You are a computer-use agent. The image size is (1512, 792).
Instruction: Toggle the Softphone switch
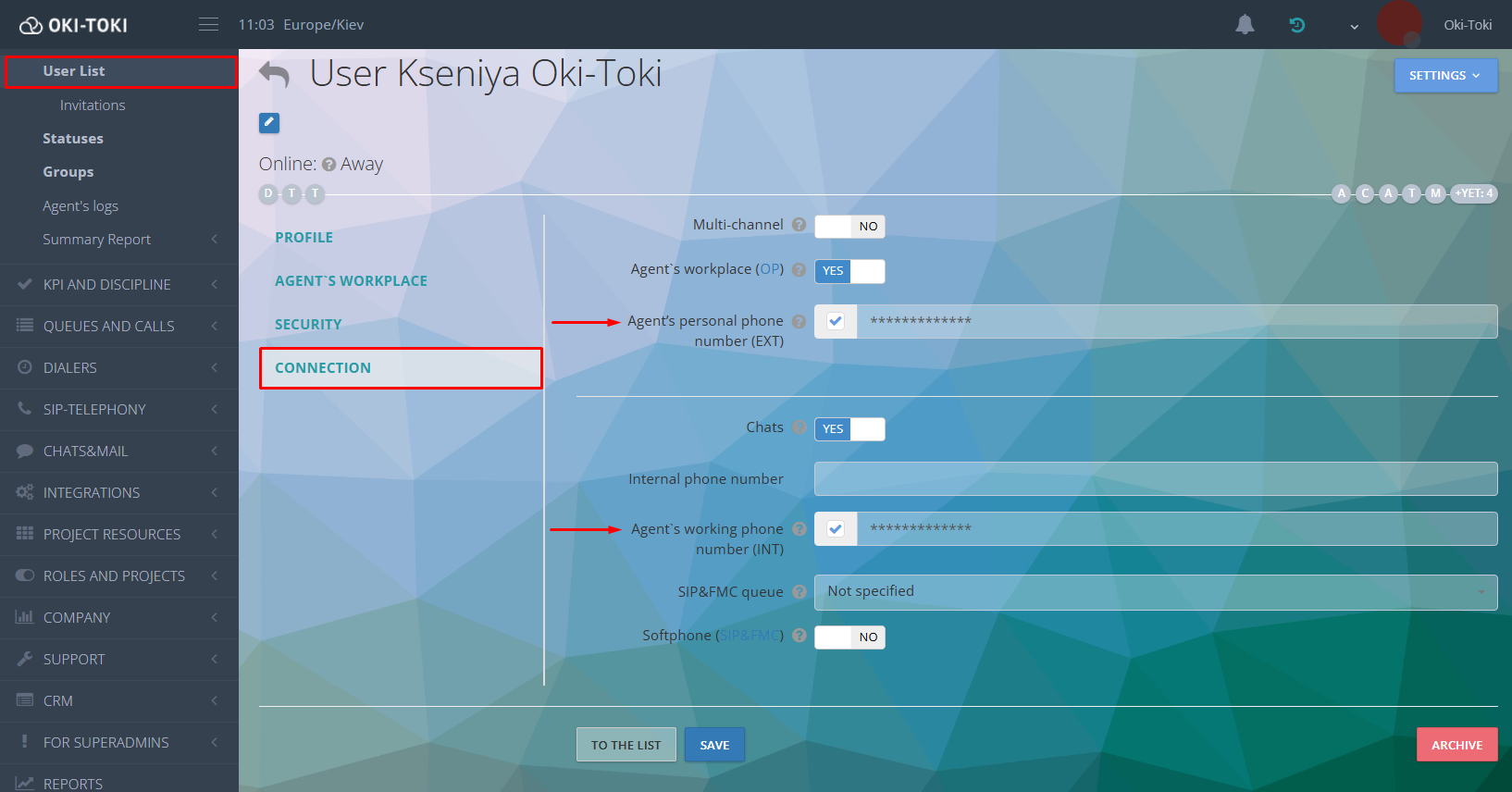(x=849, y=637)
